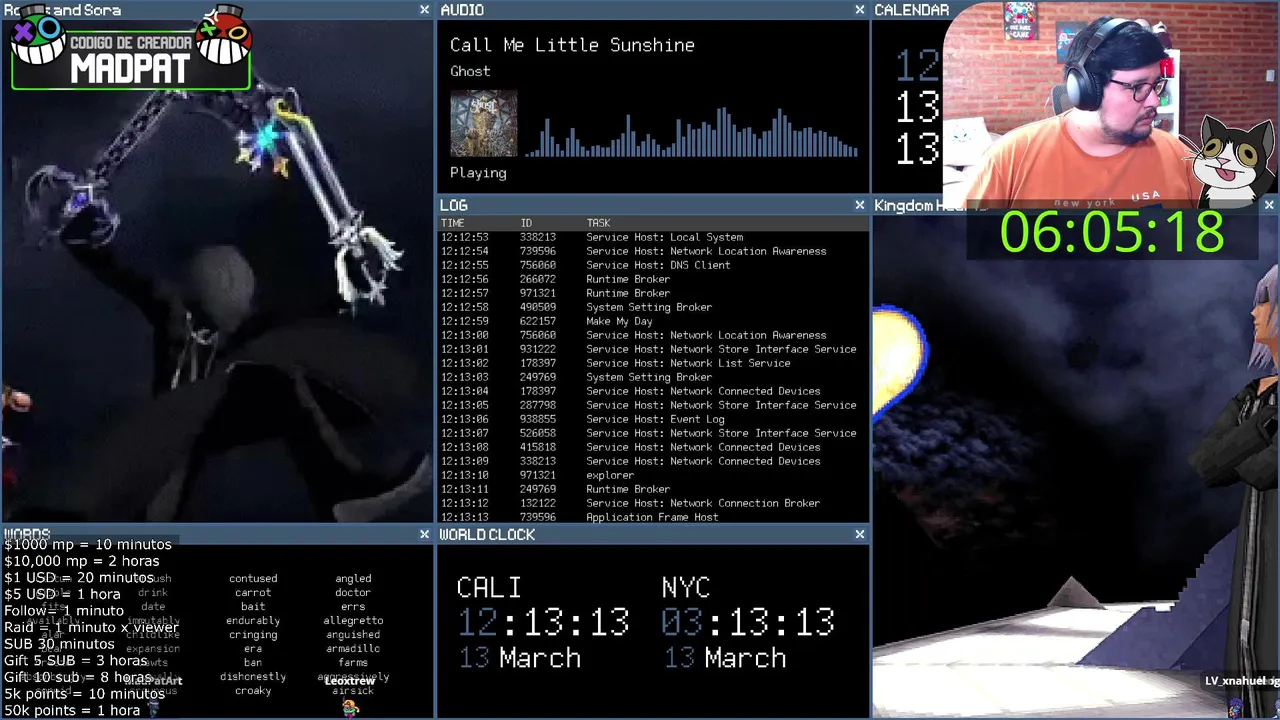Click the Raid = 1 minuto x viewer line
This screenshot has width=1280, height=720.
pos(91,627)
